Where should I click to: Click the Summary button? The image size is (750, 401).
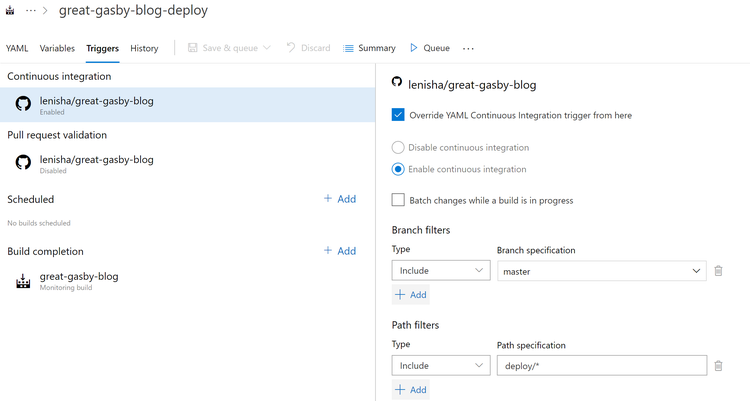[x=369, y=48]
